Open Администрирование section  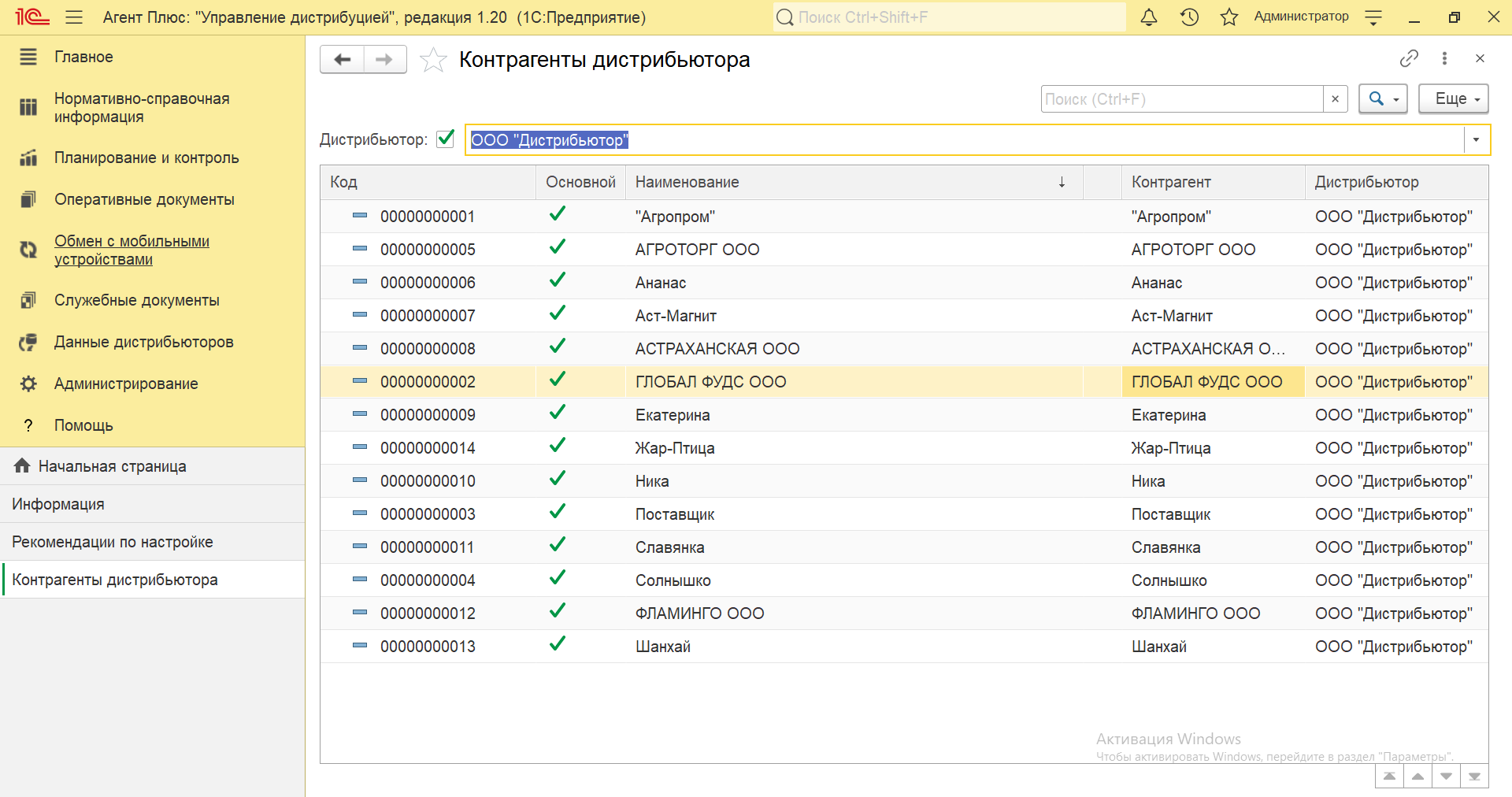tap(126, 384)
